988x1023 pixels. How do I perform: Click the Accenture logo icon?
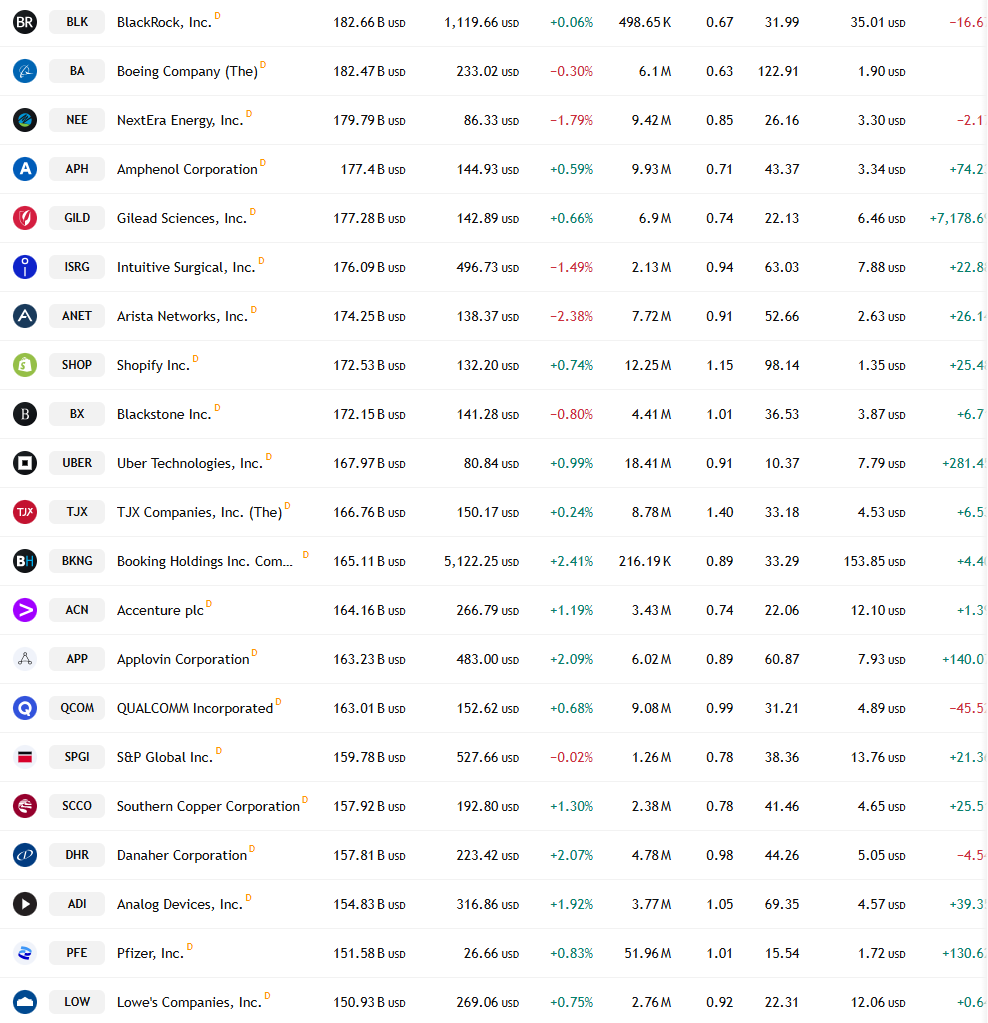25,610
